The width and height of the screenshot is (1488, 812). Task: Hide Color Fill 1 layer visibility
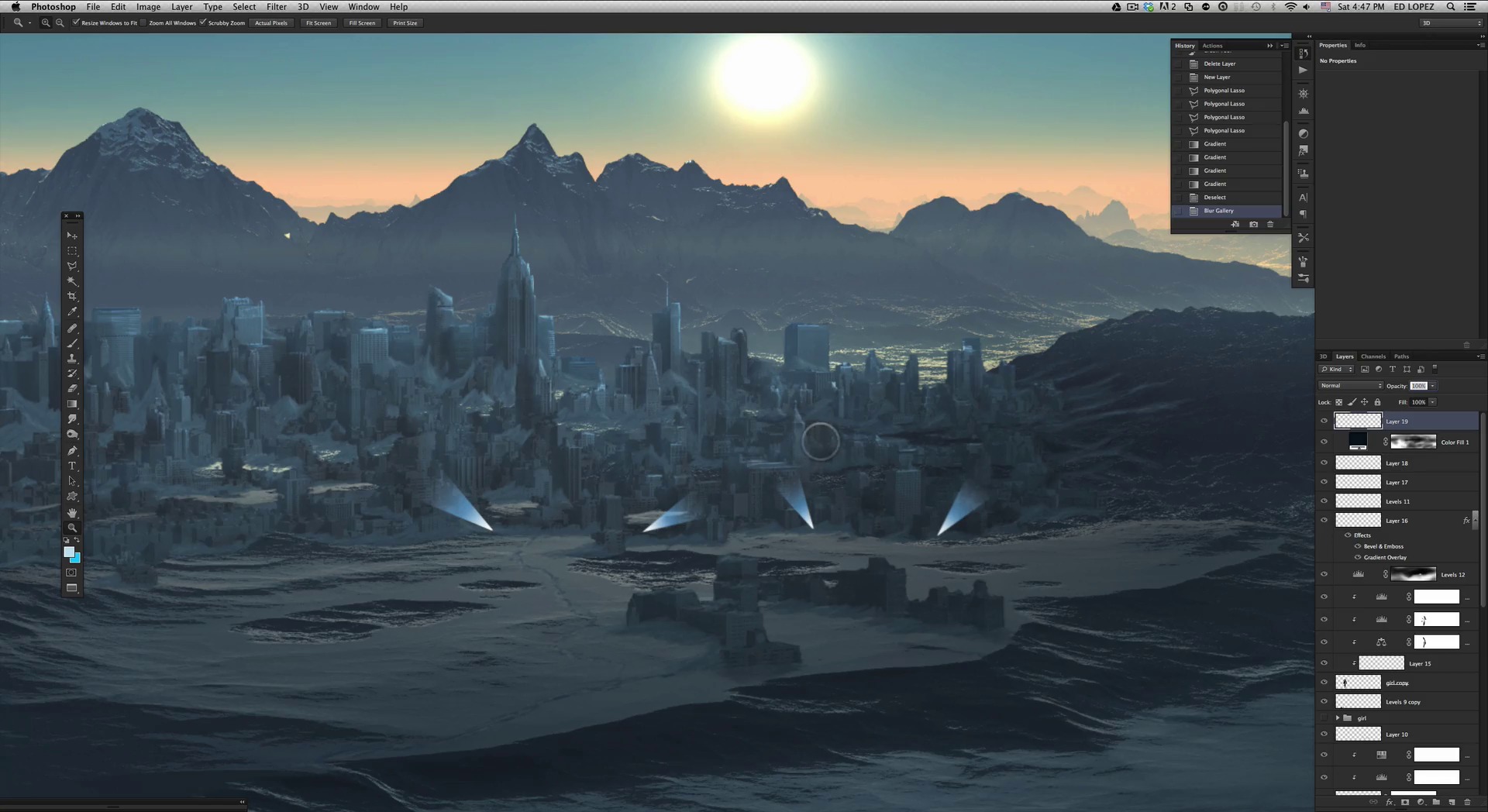(1324, 442)
